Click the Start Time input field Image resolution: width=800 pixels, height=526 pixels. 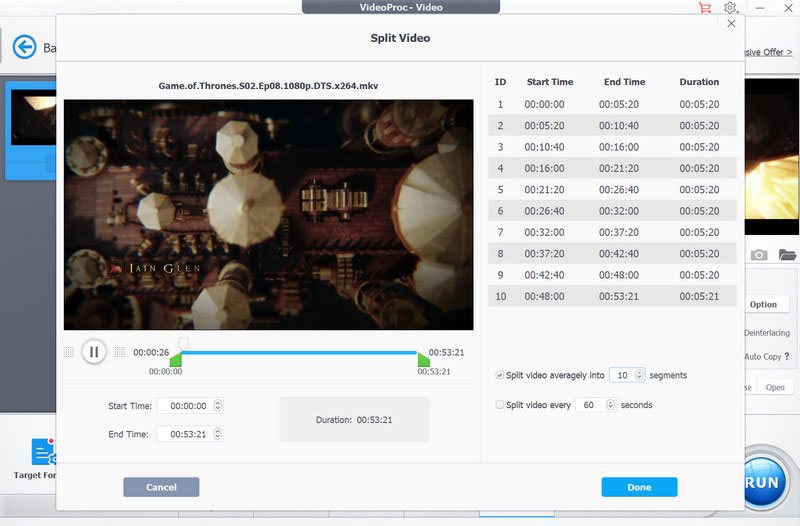click(188, 406)
